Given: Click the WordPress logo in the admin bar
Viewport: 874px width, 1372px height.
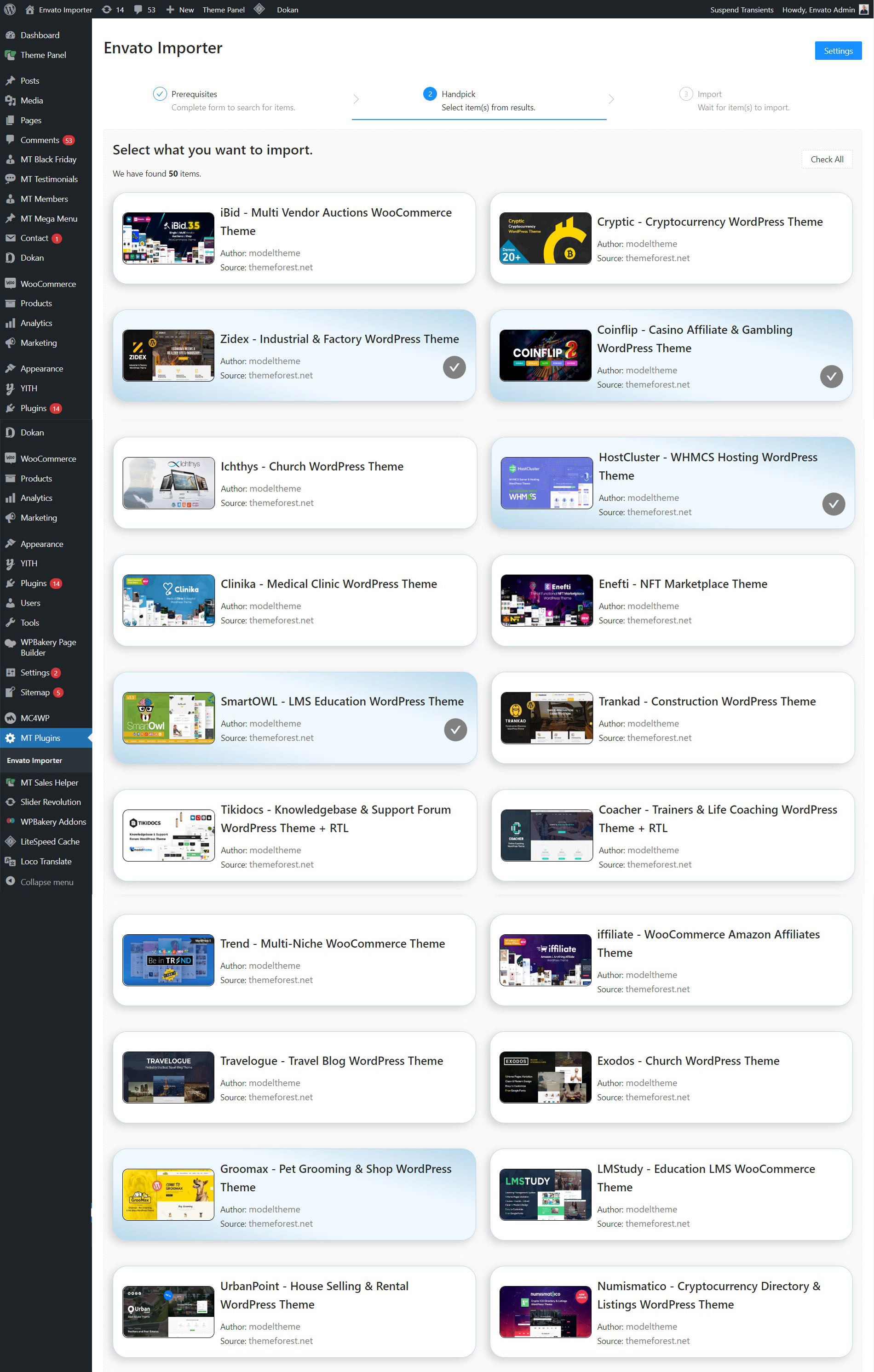Looking at the screenshot, I should click(x=10, y=10).
